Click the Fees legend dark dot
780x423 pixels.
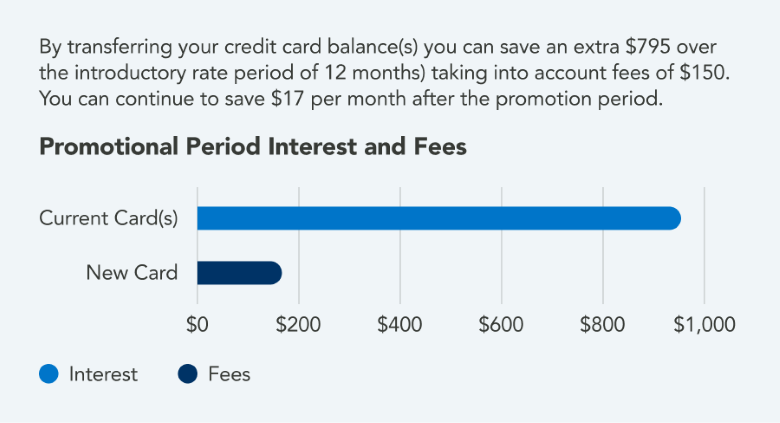[188, 375]
